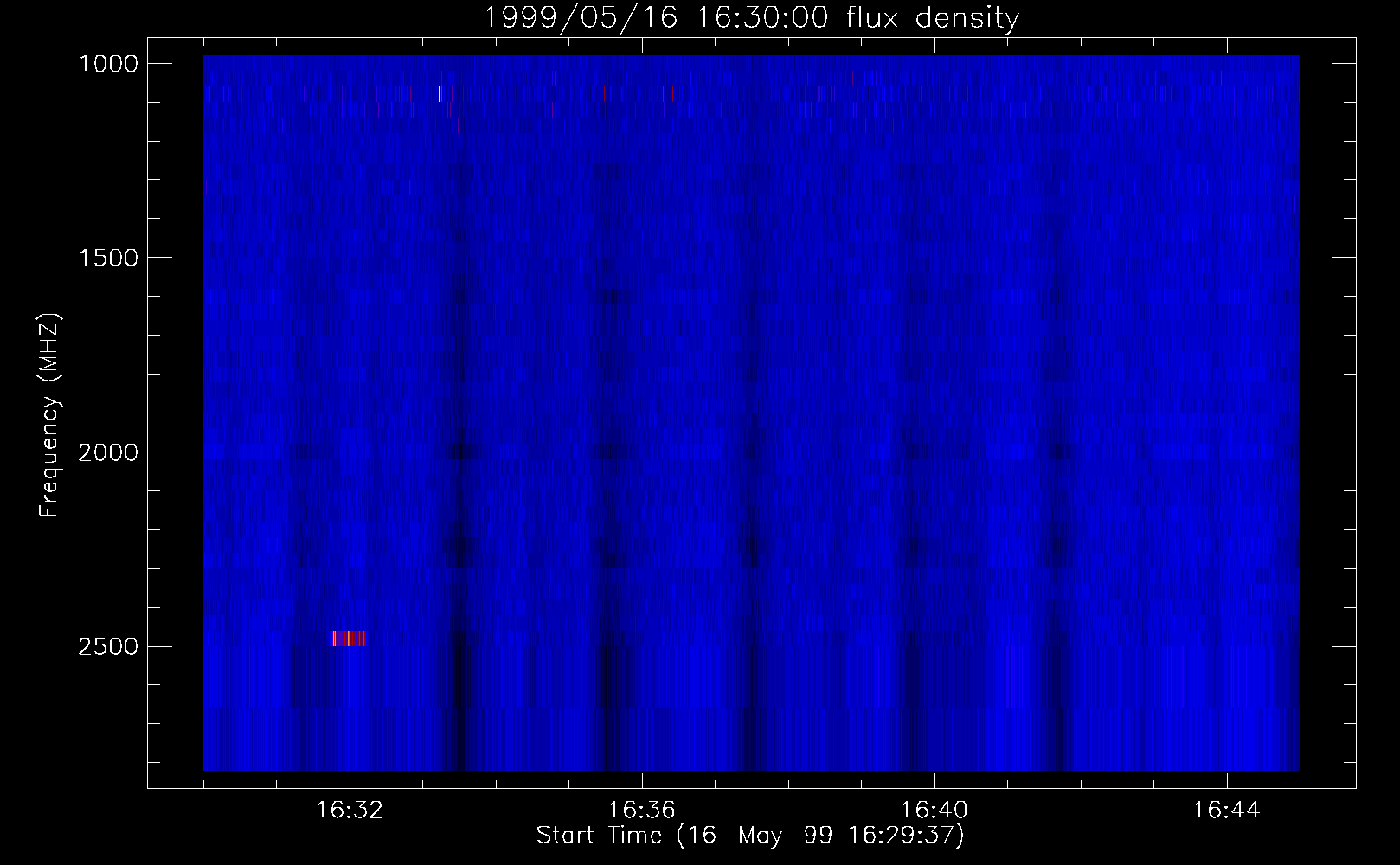Select the 1000 frequency axis label
Viewport: 1400px width, 865px height.
[x=108, y=64]
